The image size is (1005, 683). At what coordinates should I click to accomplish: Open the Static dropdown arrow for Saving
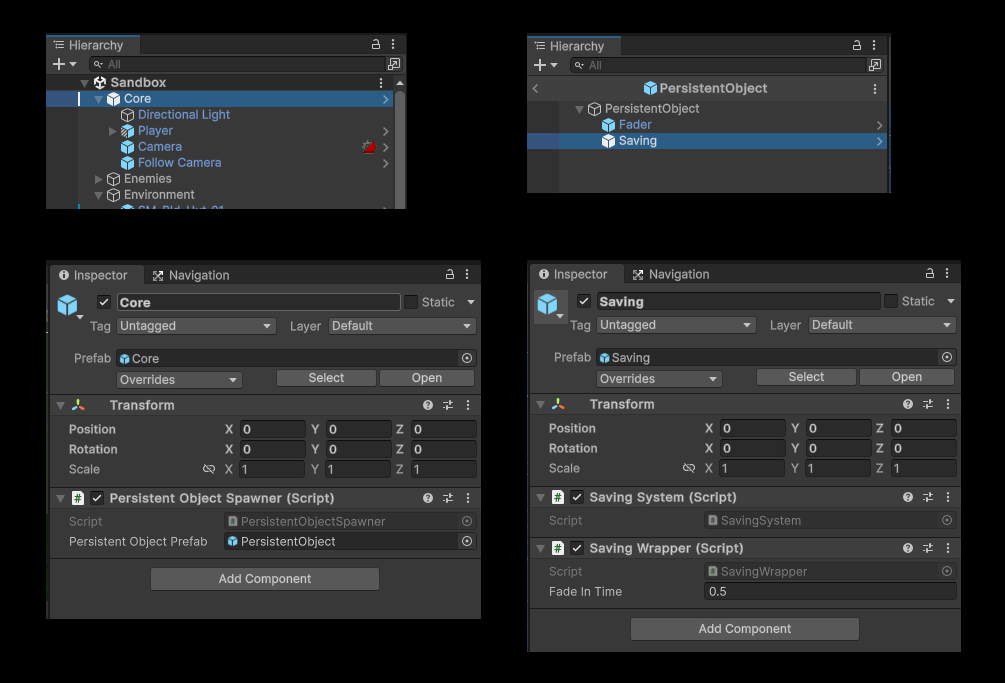tap(951, 301)
